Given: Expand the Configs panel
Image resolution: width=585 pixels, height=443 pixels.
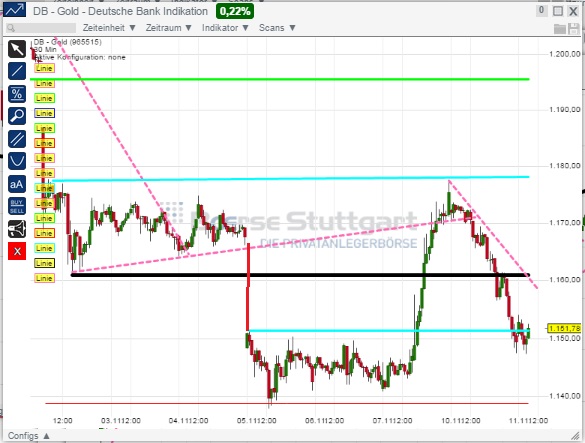Looking at the screenshot, I should point(29,436).
